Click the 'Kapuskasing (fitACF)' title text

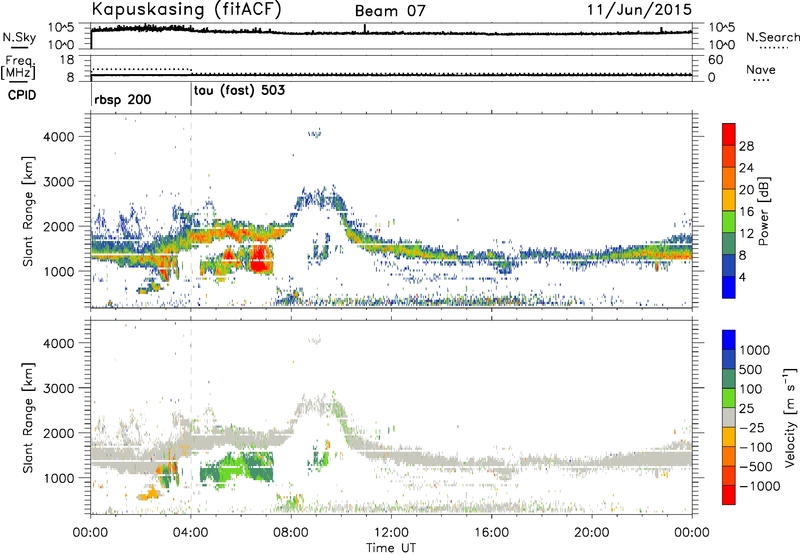(x=186, y=9)
